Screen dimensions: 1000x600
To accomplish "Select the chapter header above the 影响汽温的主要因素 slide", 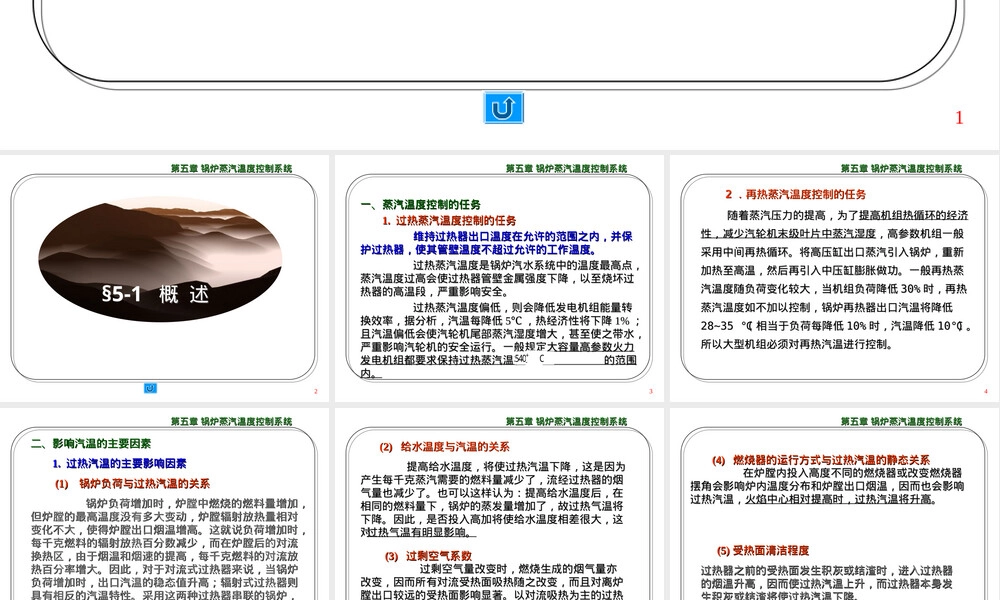I will (232, 421).
